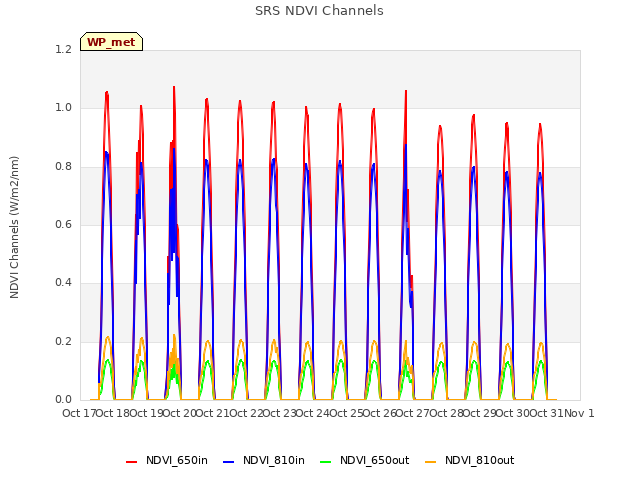Click the 0.6 y-axis tick label
This screenshot has height=480, width=640.
(x=63, y=224)
